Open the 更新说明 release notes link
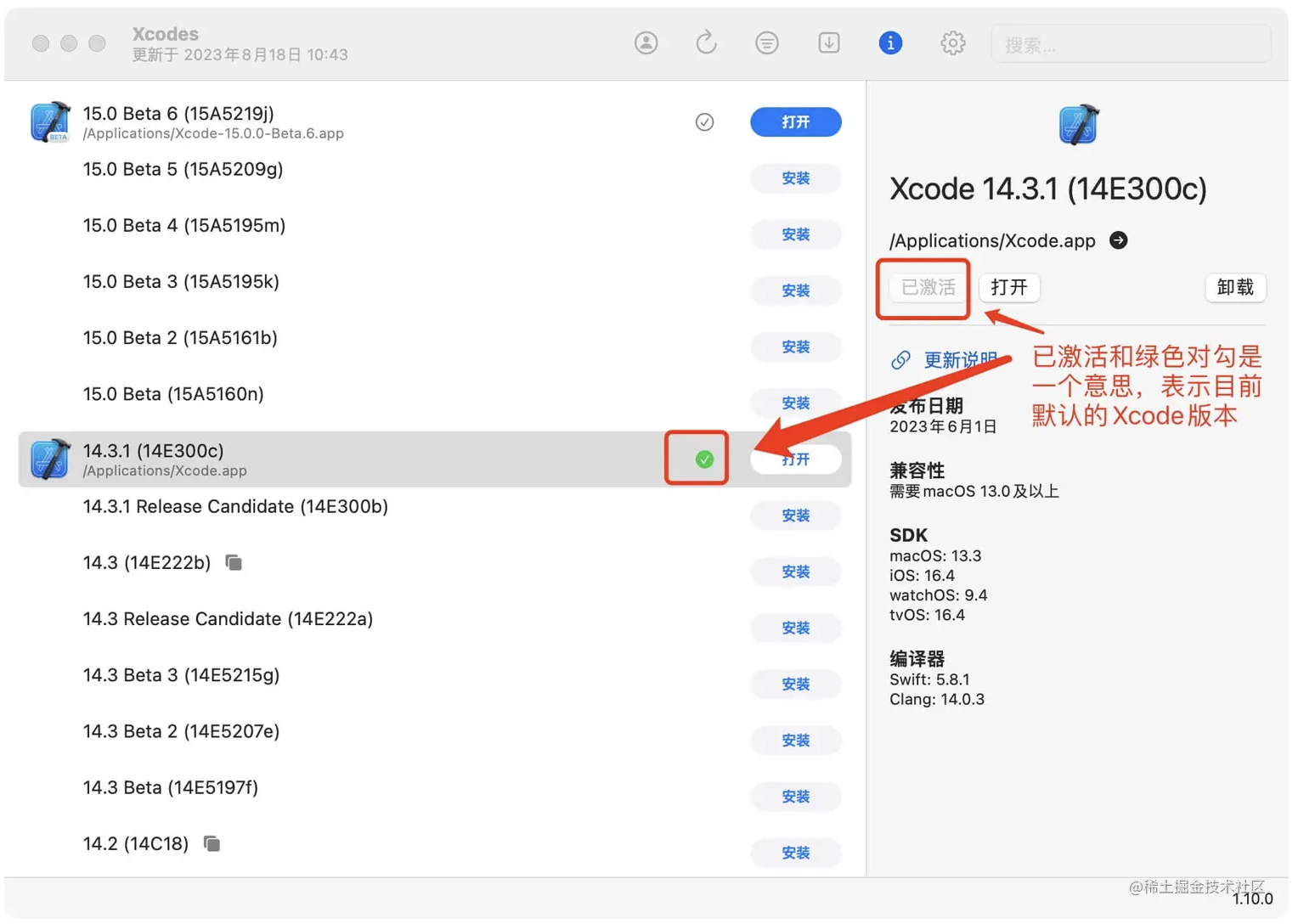Viewport: 1298px width, 924px height. tap(960, 360)
